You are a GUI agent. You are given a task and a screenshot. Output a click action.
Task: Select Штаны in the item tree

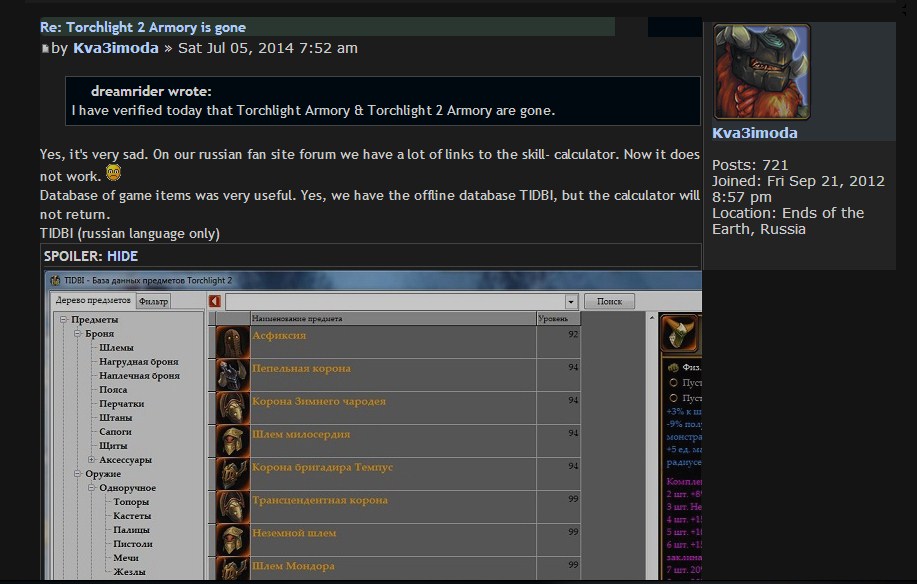click(x=115, y=417)
